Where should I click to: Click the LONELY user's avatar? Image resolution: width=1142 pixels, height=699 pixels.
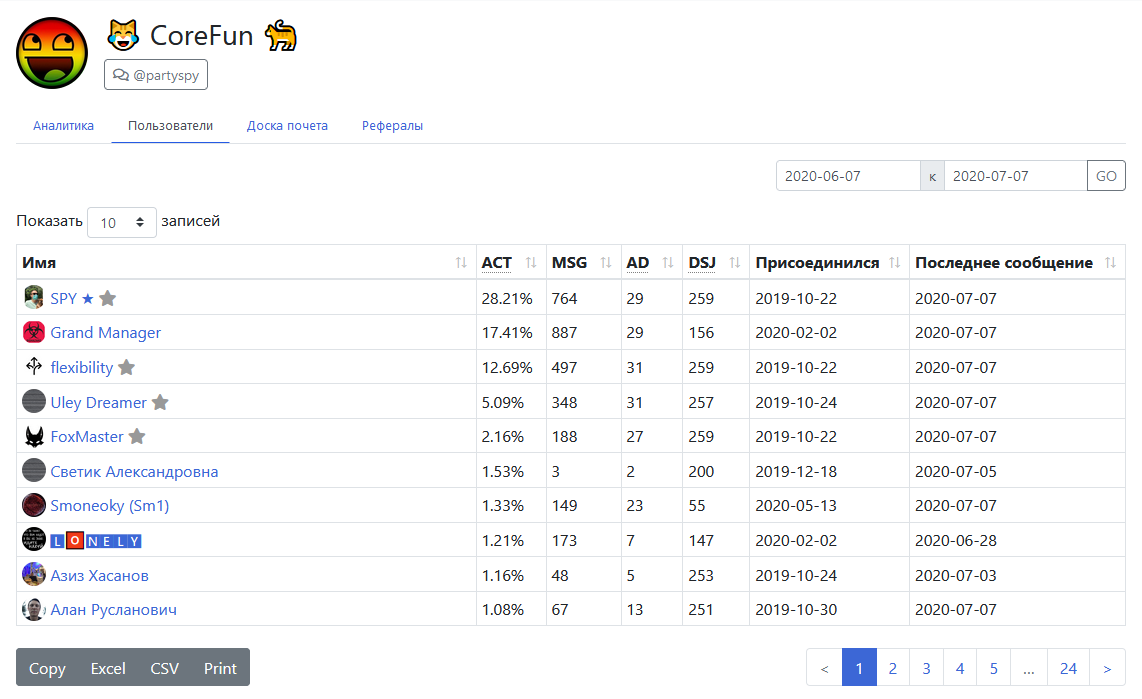[34, 540]
